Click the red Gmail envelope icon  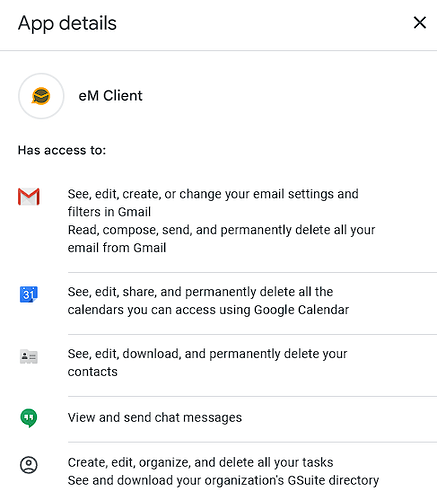click(x=29, y=196)
